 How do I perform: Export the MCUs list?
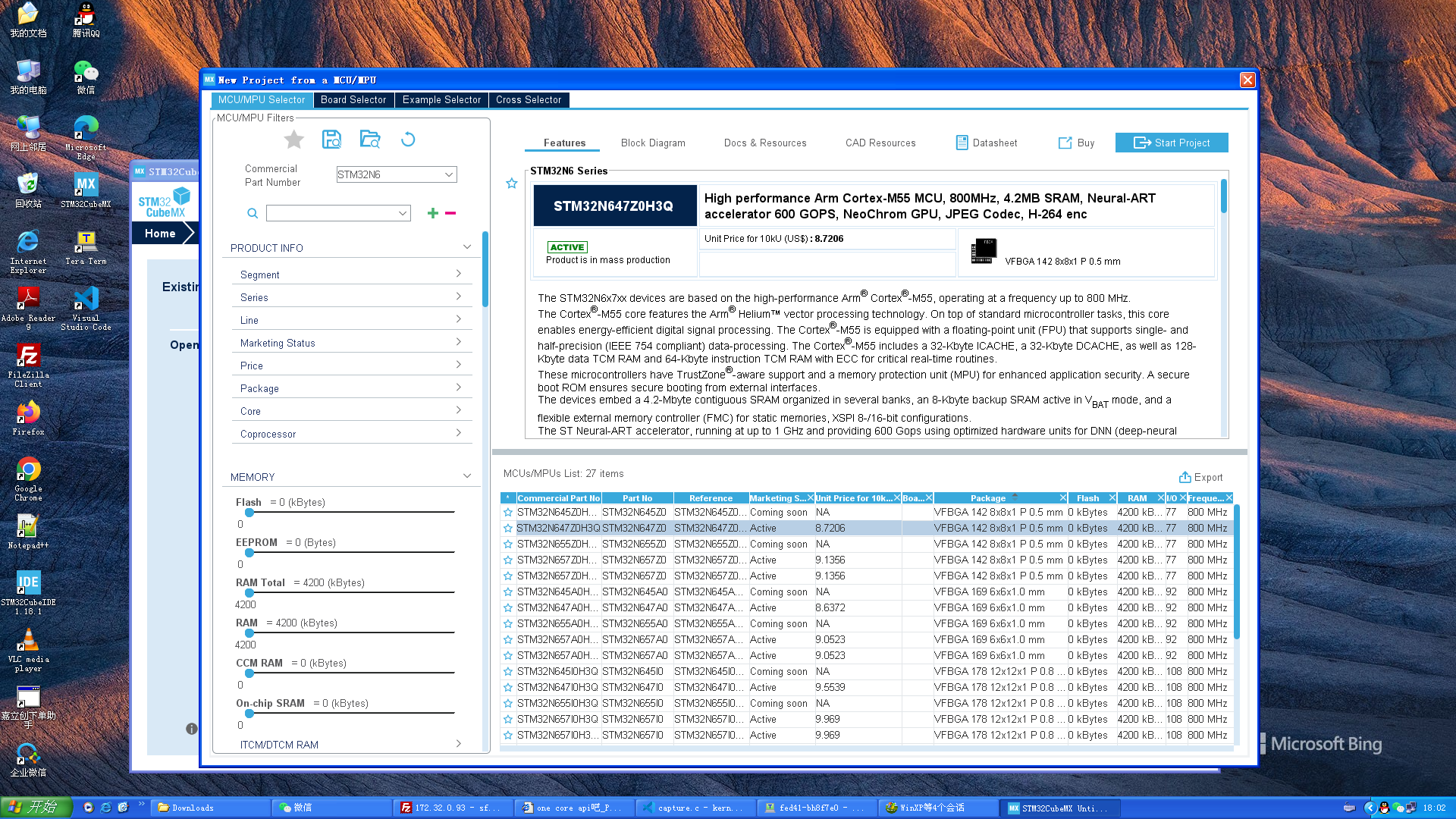1200,477
